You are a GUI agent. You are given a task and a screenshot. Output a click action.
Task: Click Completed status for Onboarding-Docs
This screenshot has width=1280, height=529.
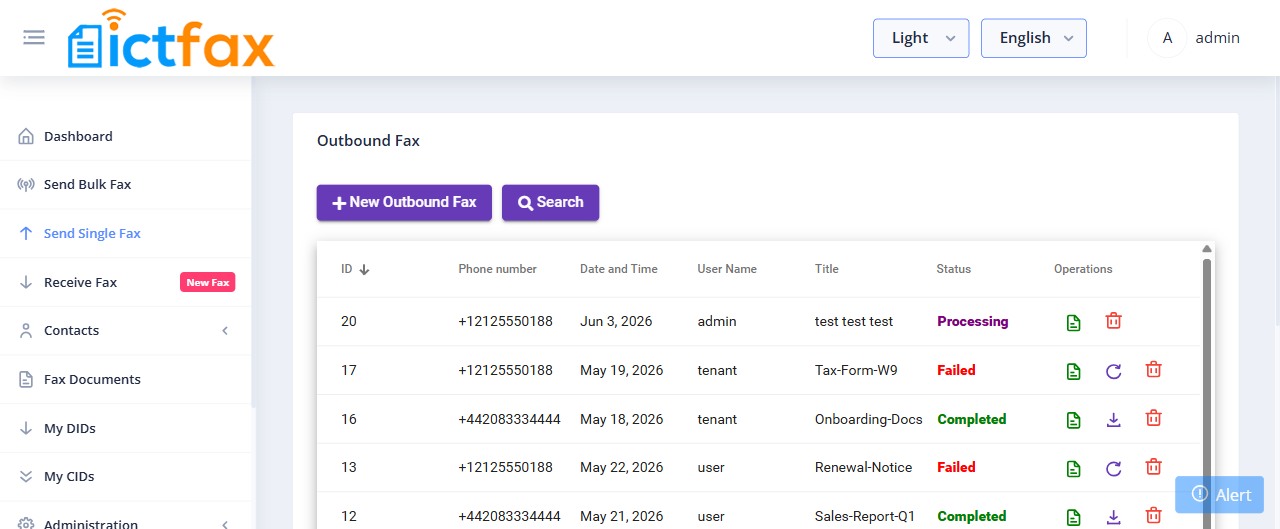(x=972, y=419)
